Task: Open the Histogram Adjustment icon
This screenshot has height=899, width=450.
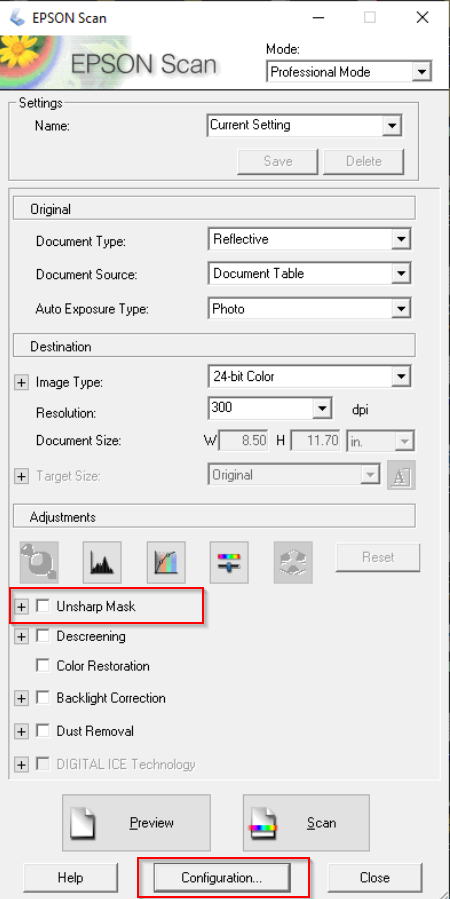Action: 102,560
